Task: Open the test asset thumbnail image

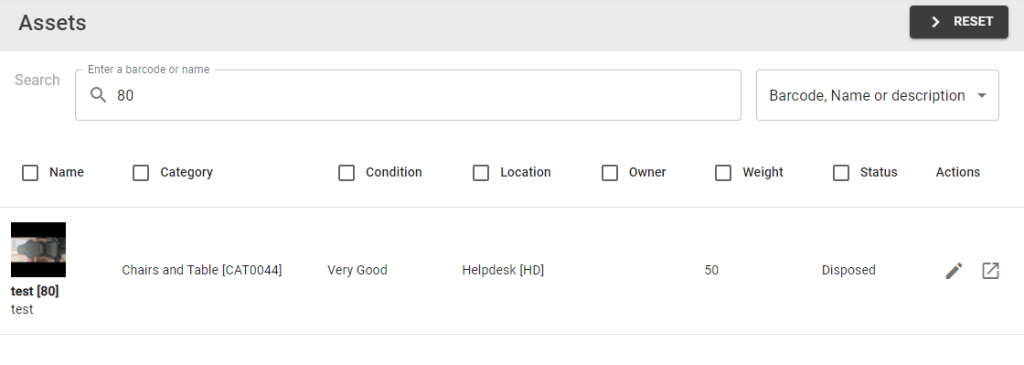Action: 39,249
